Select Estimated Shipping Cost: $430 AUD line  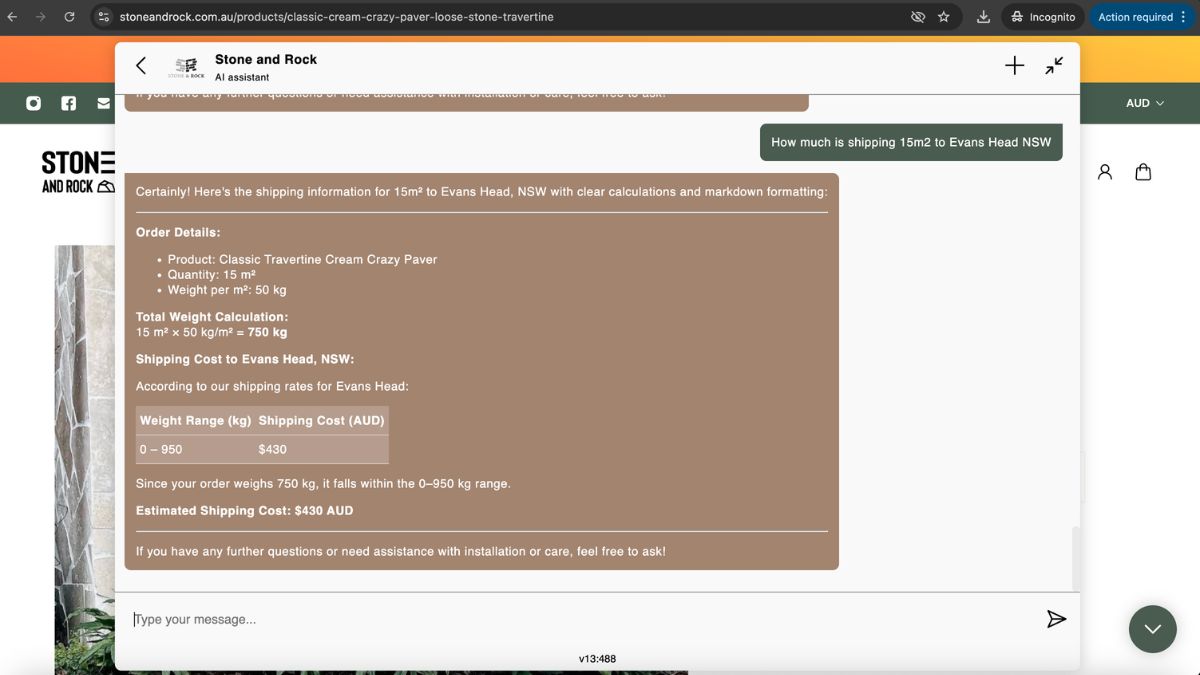pos(244,510)
